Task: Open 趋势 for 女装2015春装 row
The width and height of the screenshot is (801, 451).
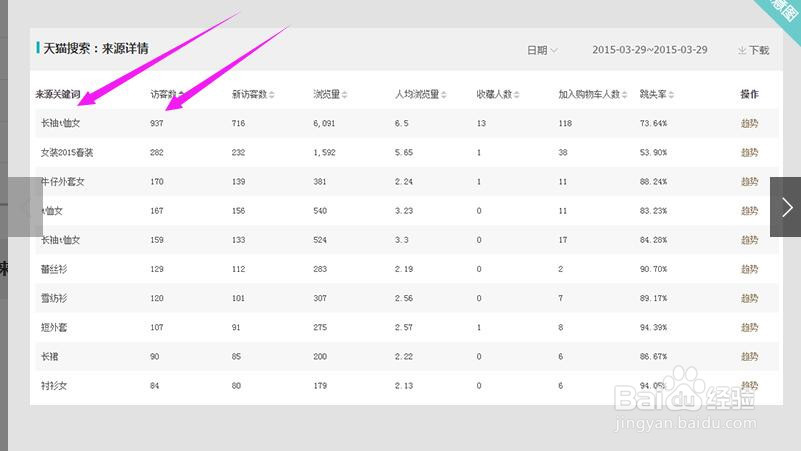Action: [x=749, y=152]
